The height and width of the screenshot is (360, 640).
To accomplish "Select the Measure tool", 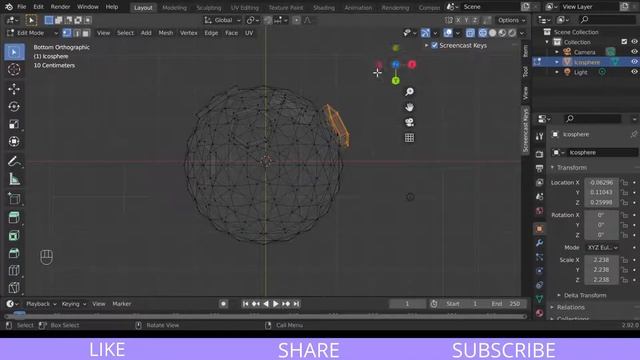I will (14, 179).
